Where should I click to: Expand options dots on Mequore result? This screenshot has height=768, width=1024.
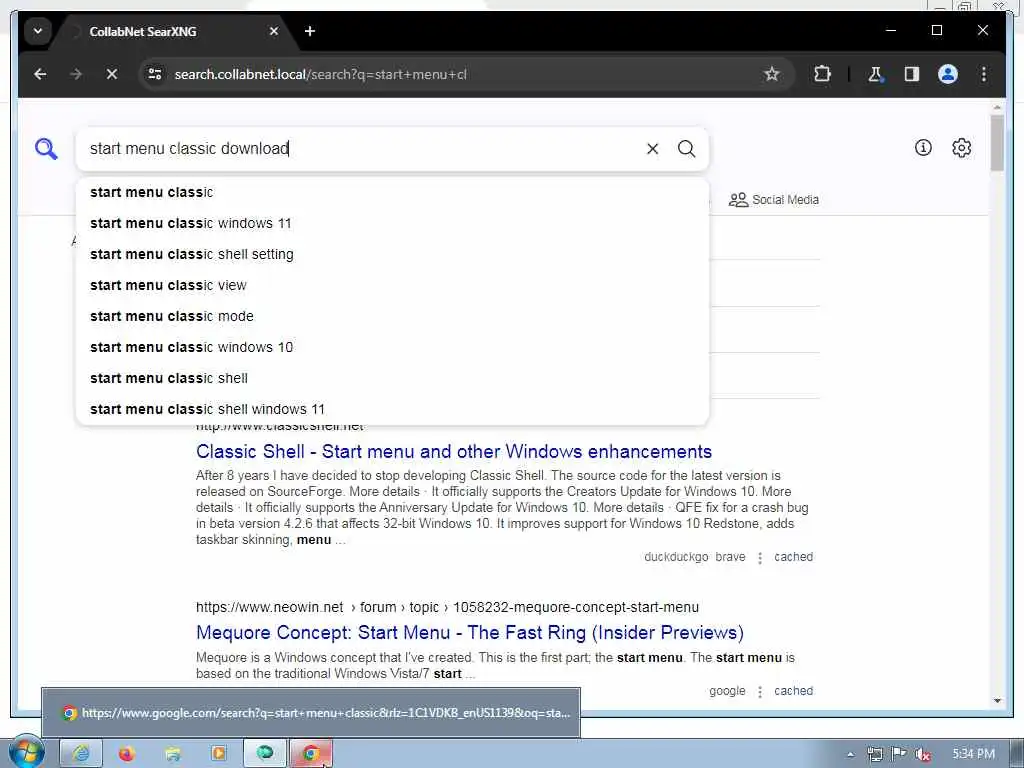(760, 692)
